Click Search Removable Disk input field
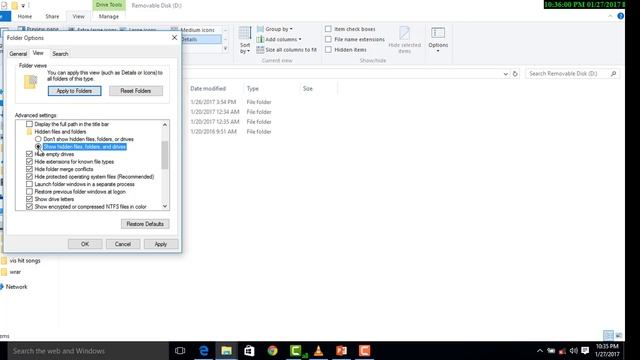640x360 pixels. [x=567, y=73]
